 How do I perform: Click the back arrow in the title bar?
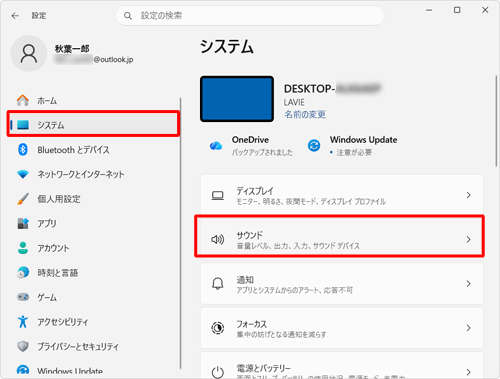click(x=15, y=16)
